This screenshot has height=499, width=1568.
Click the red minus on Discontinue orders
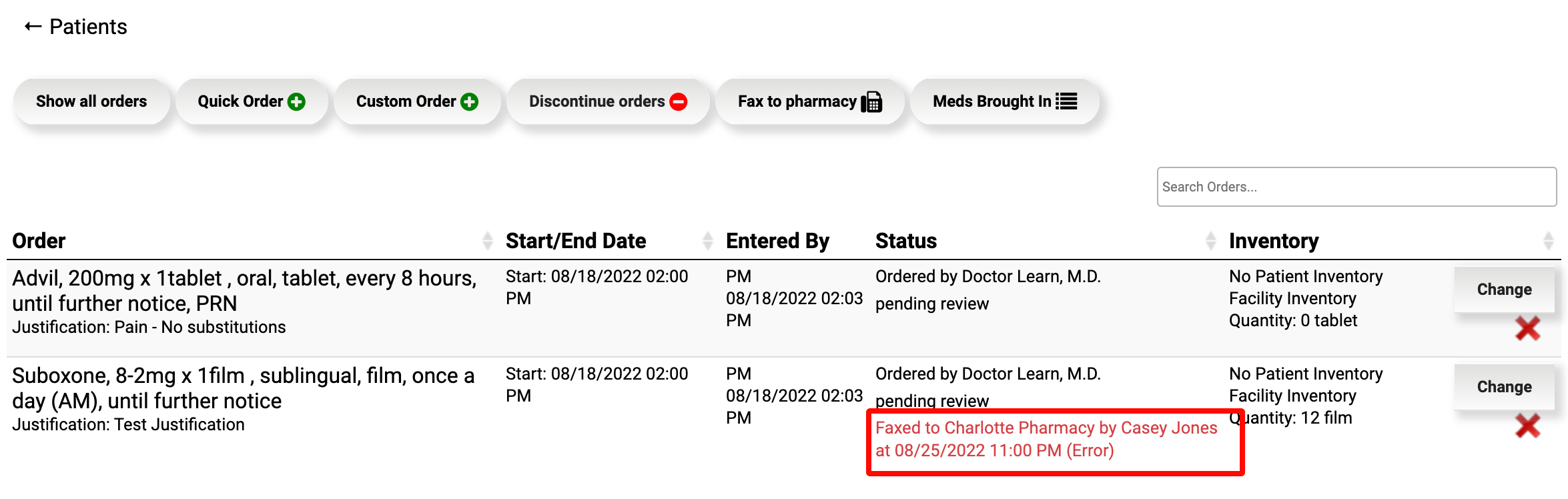(679, 101)
